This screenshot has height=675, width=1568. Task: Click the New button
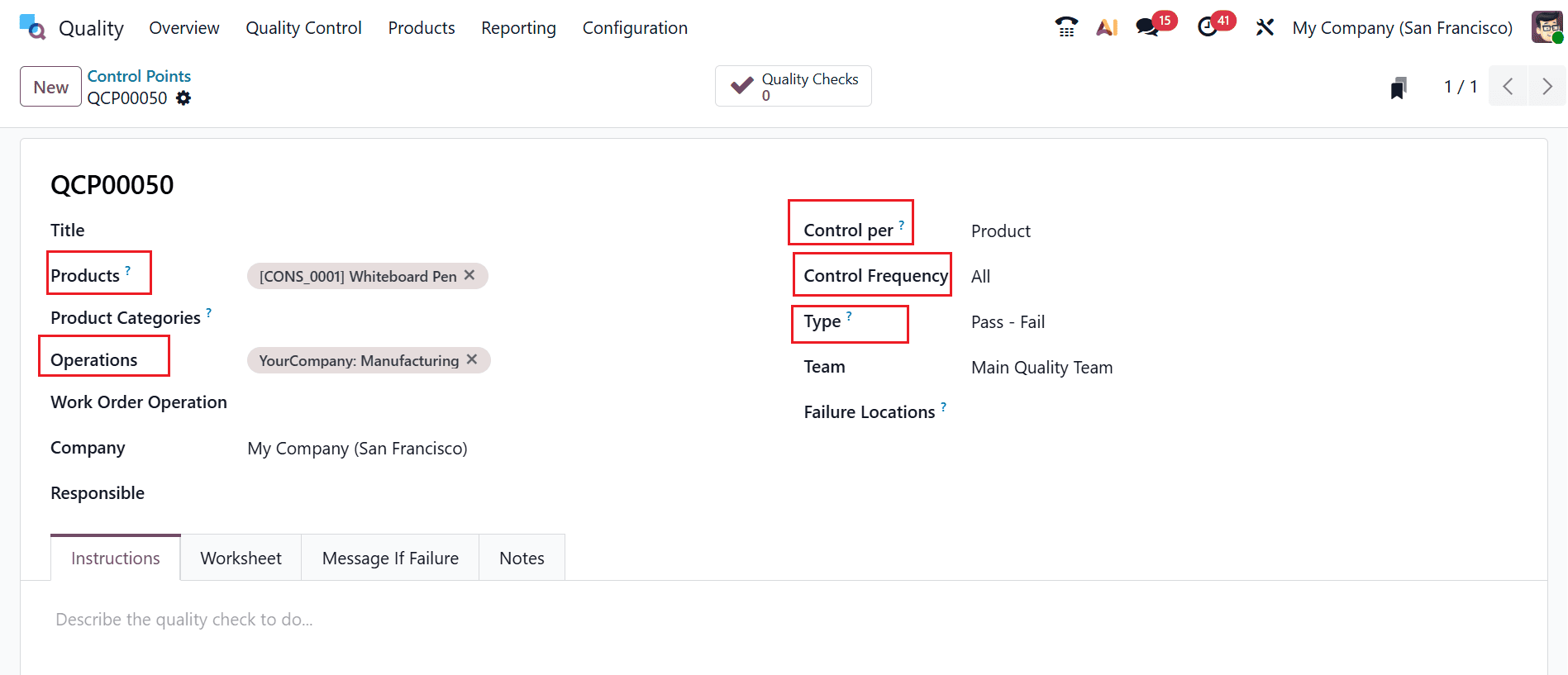pos(50,87)
